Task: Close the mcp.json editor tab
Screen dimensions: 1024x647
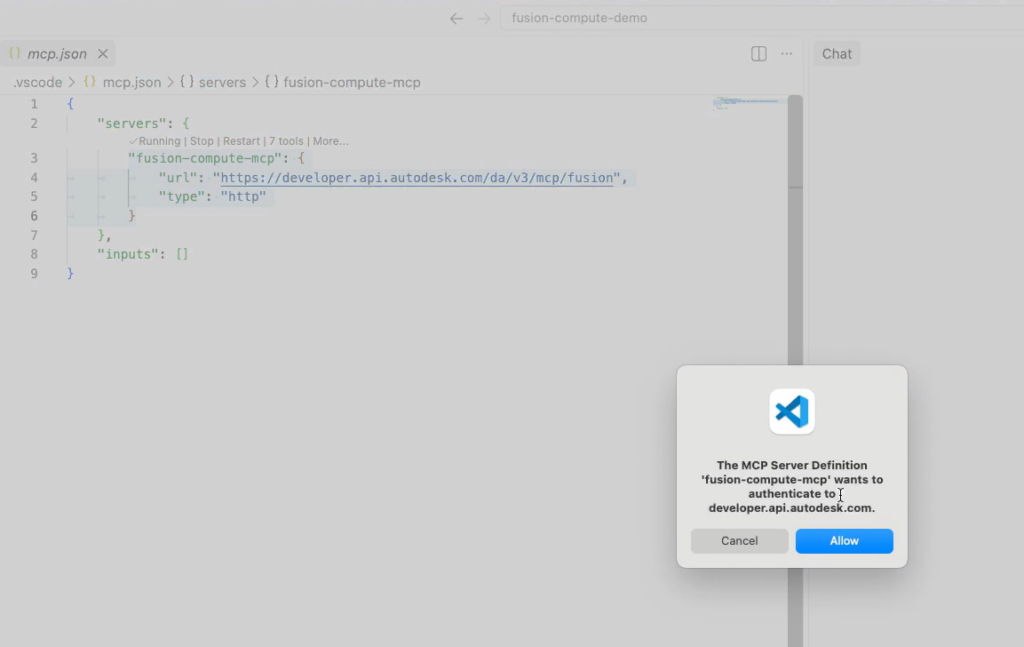Action: pos(103,54)
